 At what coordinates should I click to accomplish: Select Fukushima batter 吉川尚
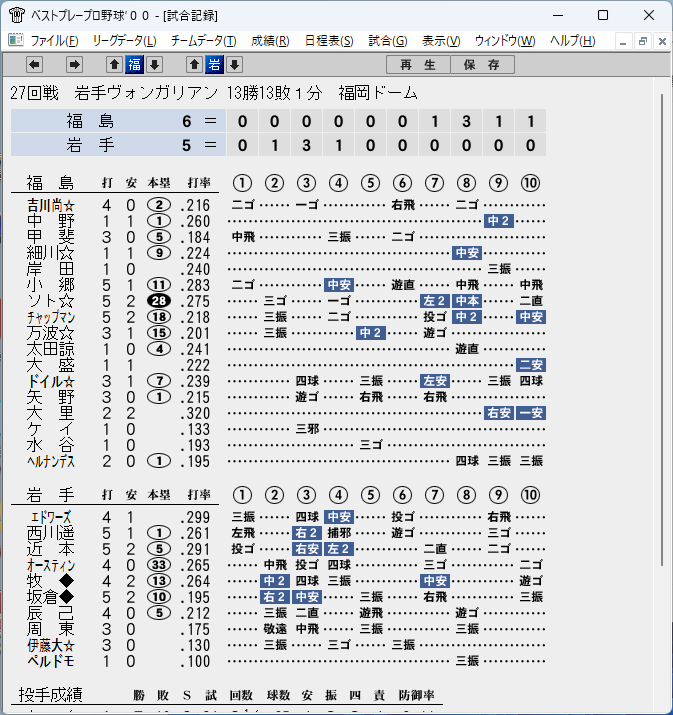point(51,205)
